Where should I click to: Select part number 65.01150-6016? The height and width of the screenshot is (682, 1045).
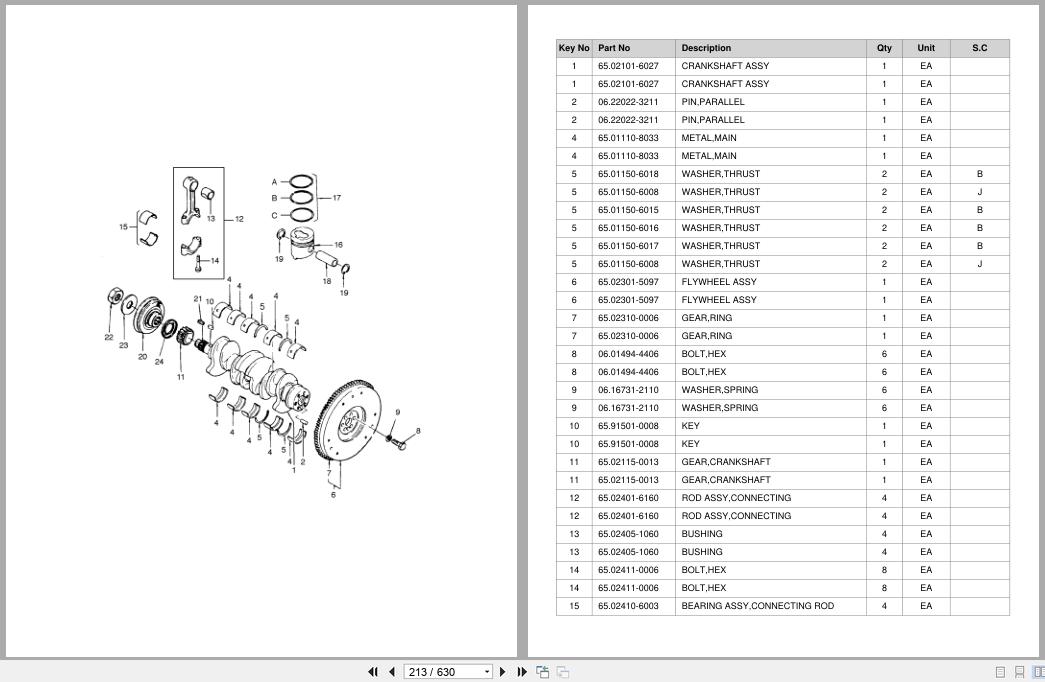point(628,228)
